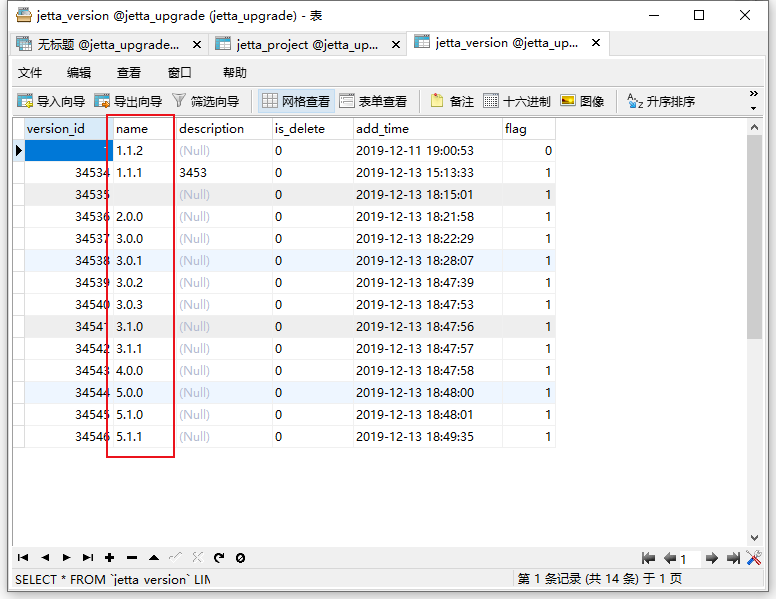This screenshot has width=776, height=599.
Task: Refresh the table data
Action: (x=219, y=558)
